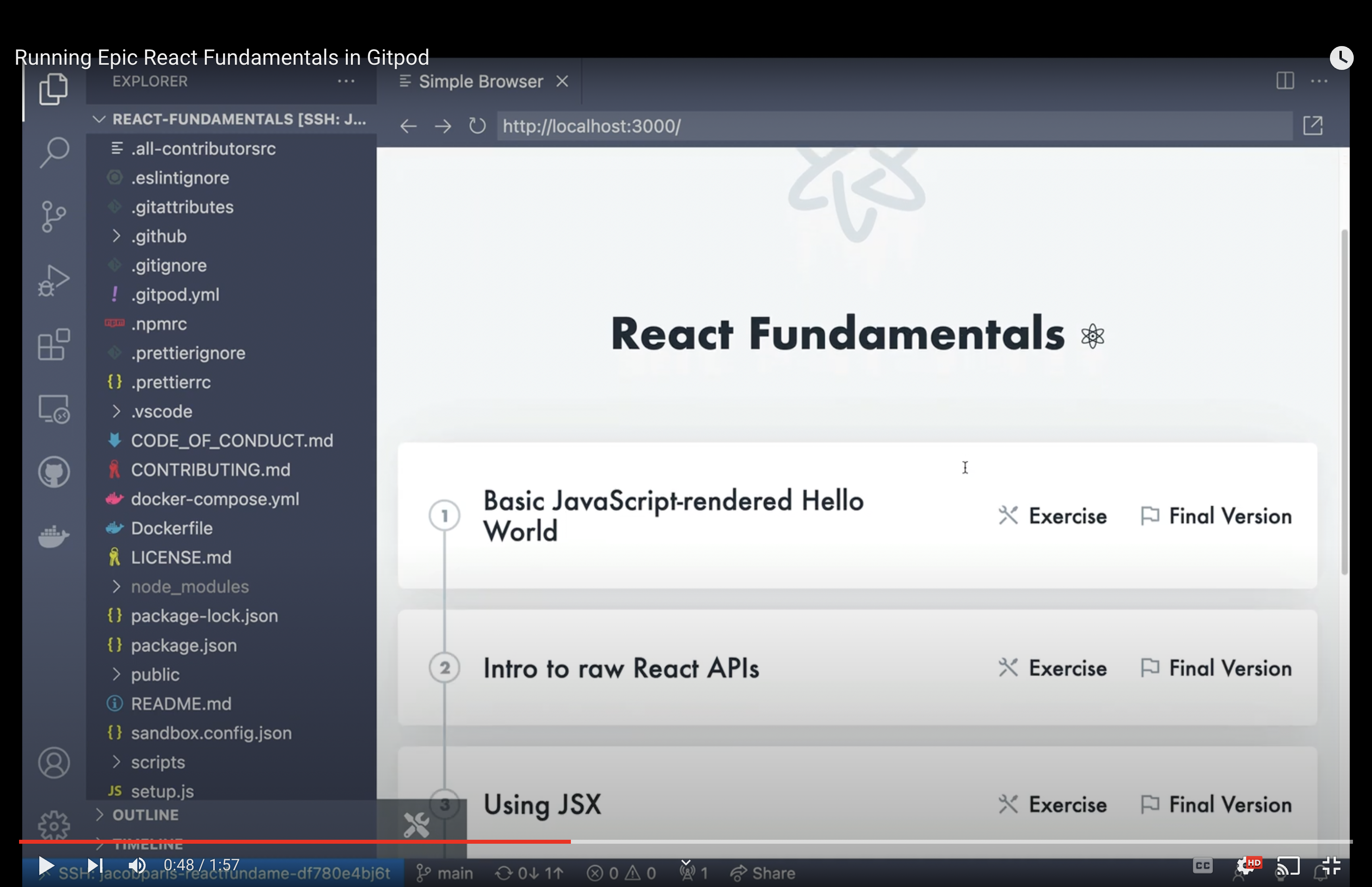The image size is (1372, 887).
Task: Open Final Version for Intro to raw React APIs
Action: tap(1216, 668)
